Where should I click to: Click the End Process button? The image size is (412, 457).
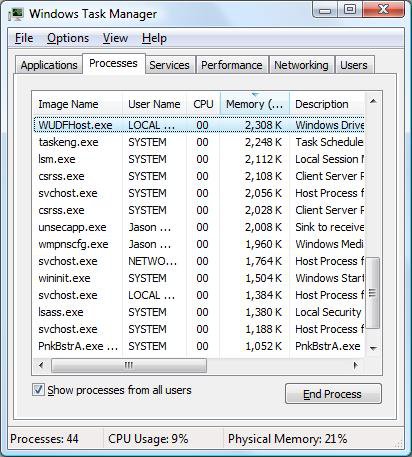(x=333, y=394)
